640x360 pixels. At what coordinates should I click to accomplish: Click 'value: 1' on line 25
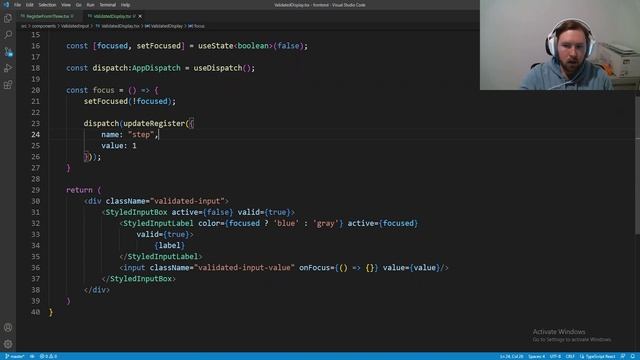coord(119,146)
